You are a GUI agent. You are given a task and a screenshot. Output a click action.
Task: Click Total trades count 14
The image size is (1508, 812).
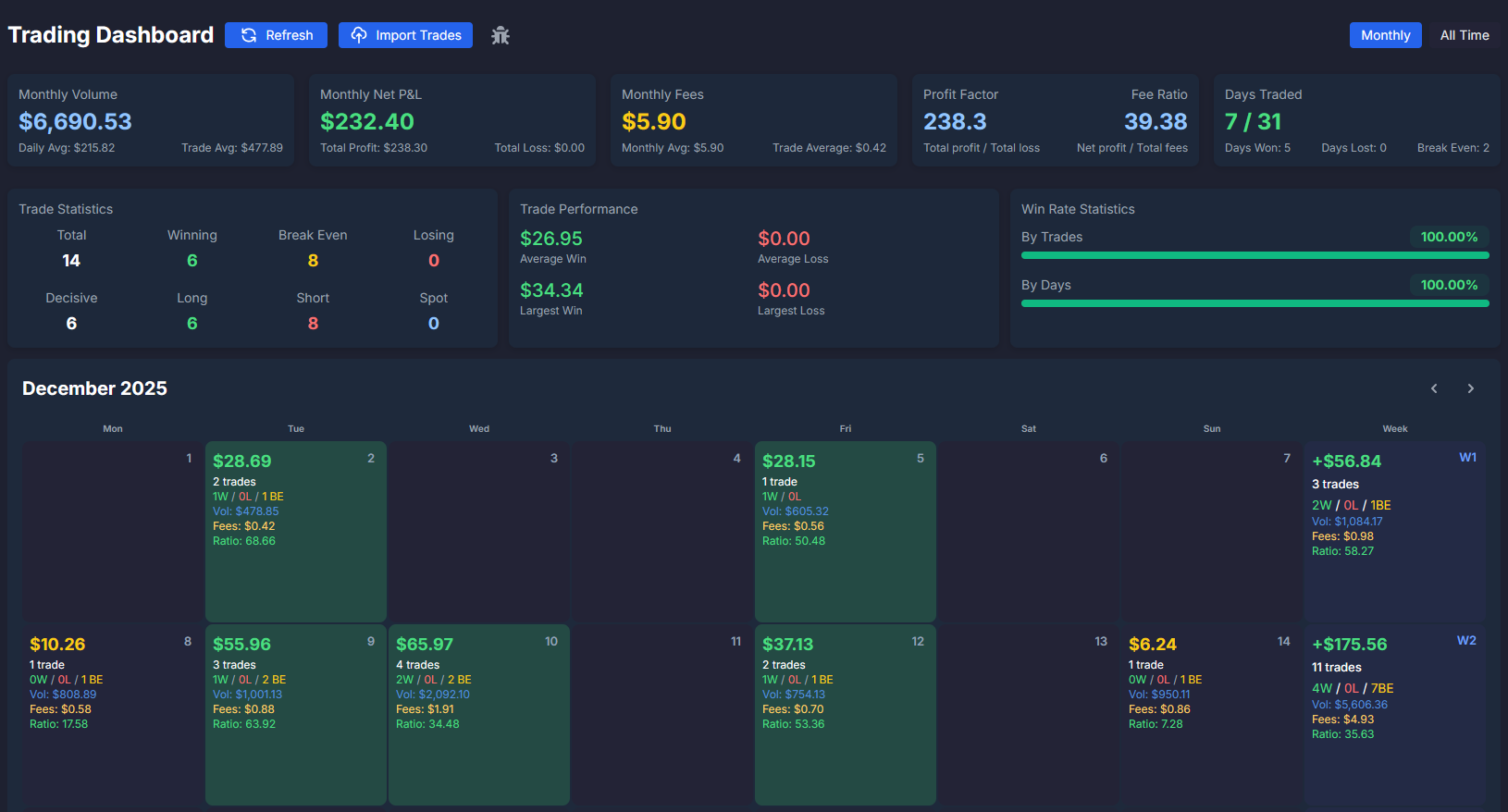(x=71, y=261)
